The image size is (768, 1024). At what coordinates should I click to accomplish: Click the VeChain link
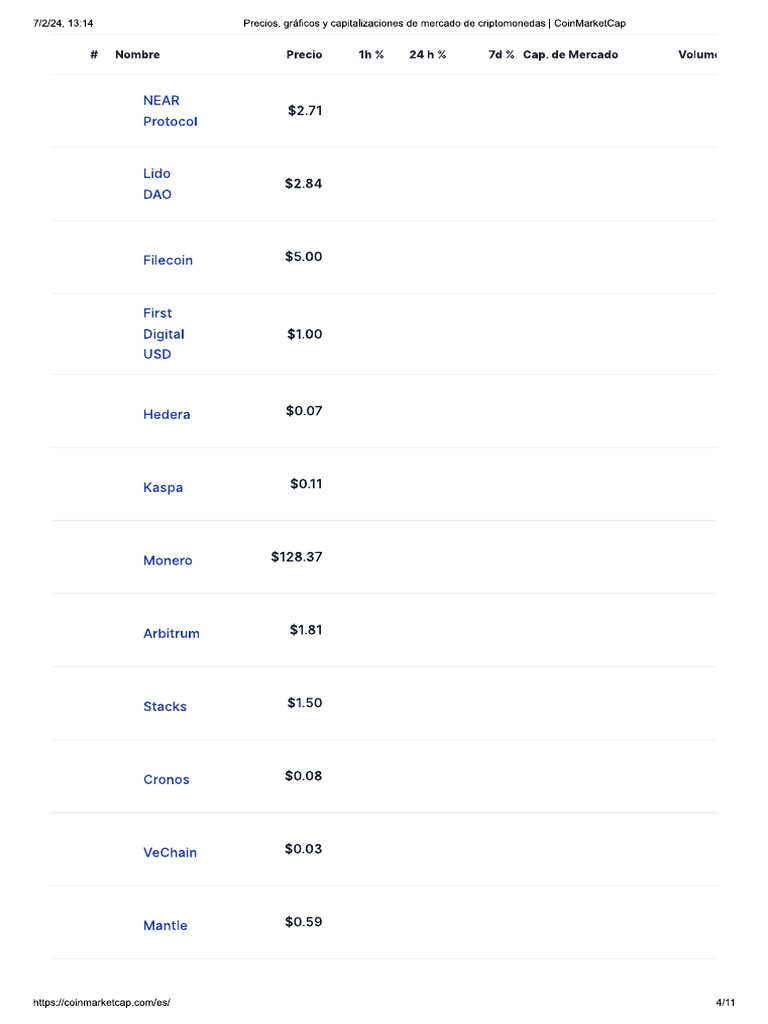click(x=170, y=853)
